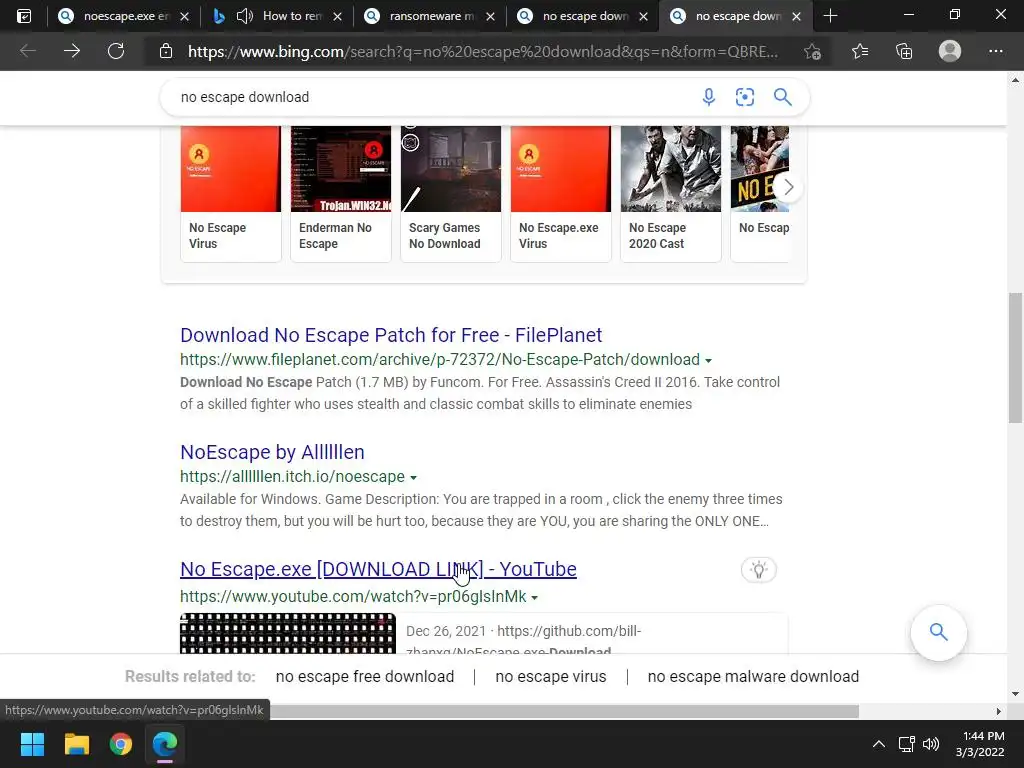The width and height of the screenshot is (1024, 768).
Task: Click the browser forward arrow
Action: (x=72, y=51)
